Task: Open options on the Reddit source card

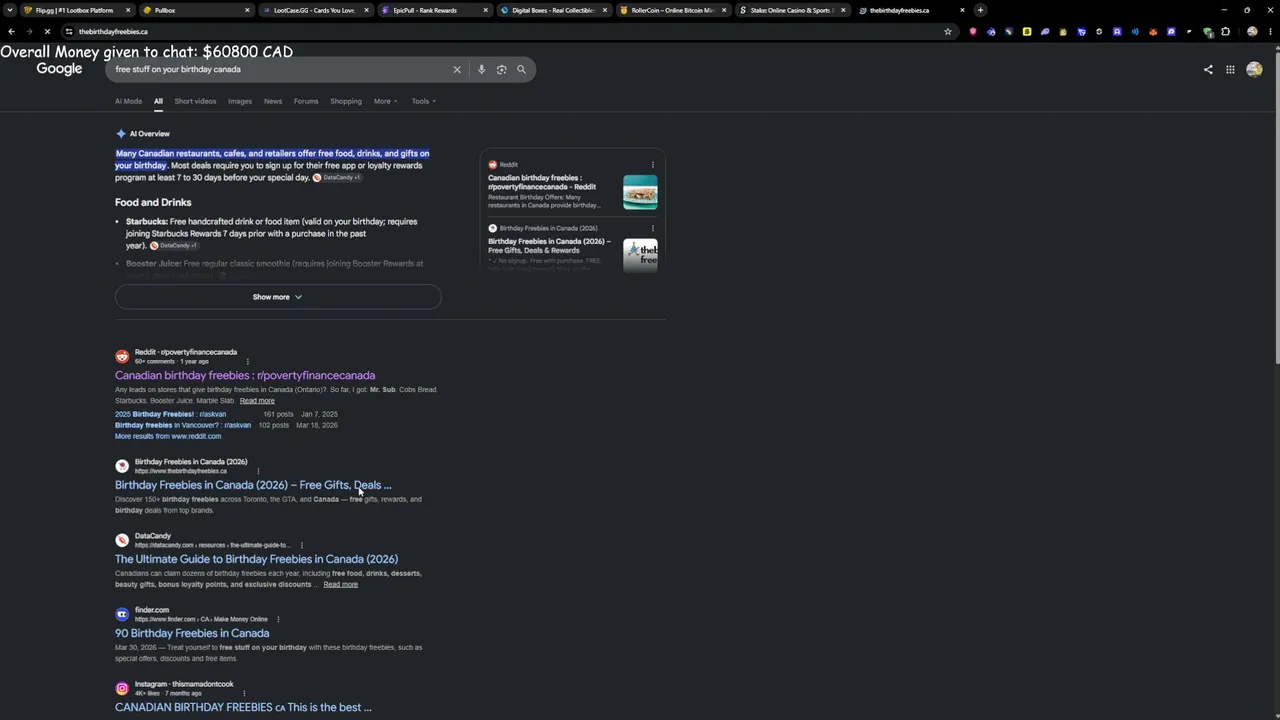Action: tap(653, 165)
